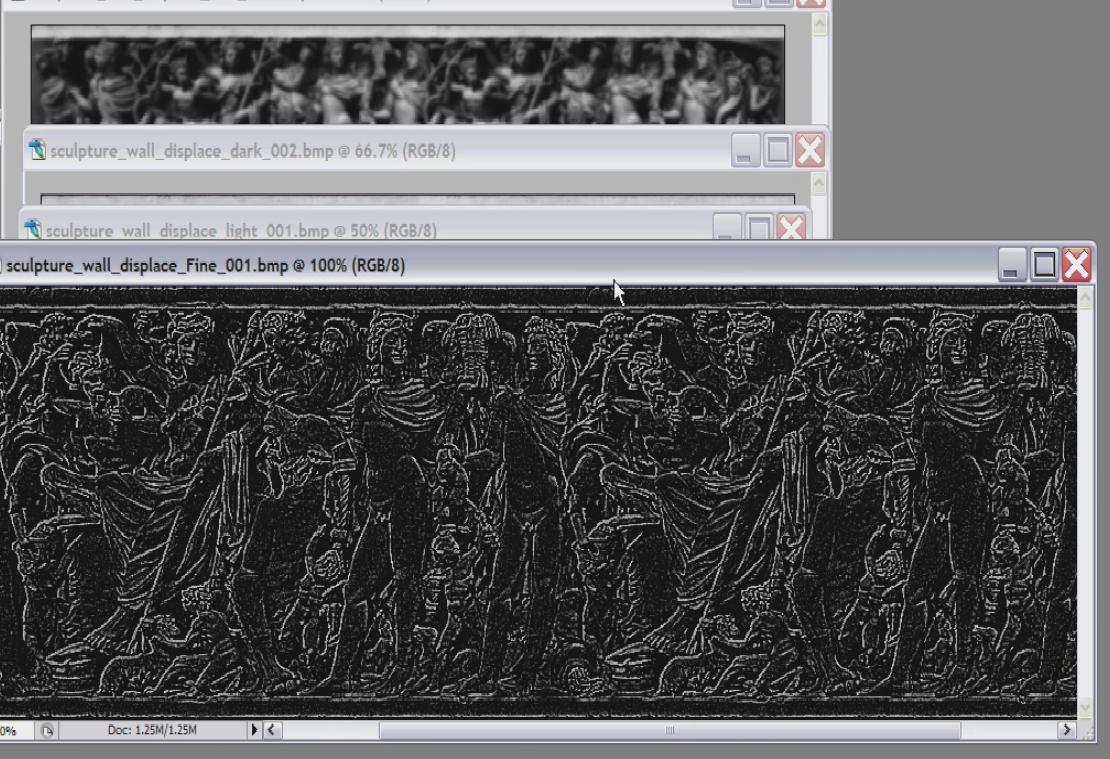
Task: Click scroll up arrow in topmost background window
Action: click(x=820, y=25)
